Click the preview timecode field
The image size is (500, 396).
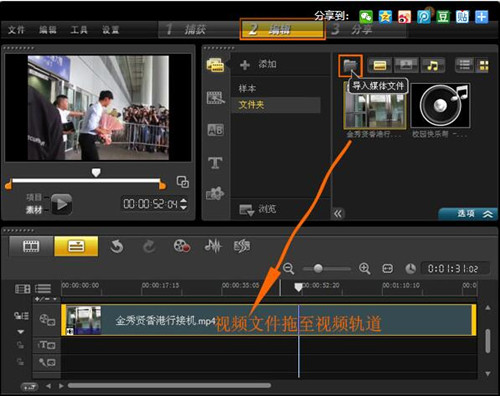150,204
